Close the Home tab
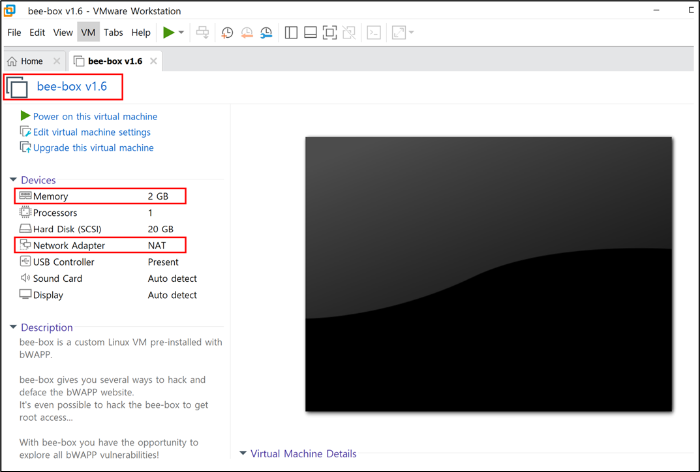 tap(57, 61)
